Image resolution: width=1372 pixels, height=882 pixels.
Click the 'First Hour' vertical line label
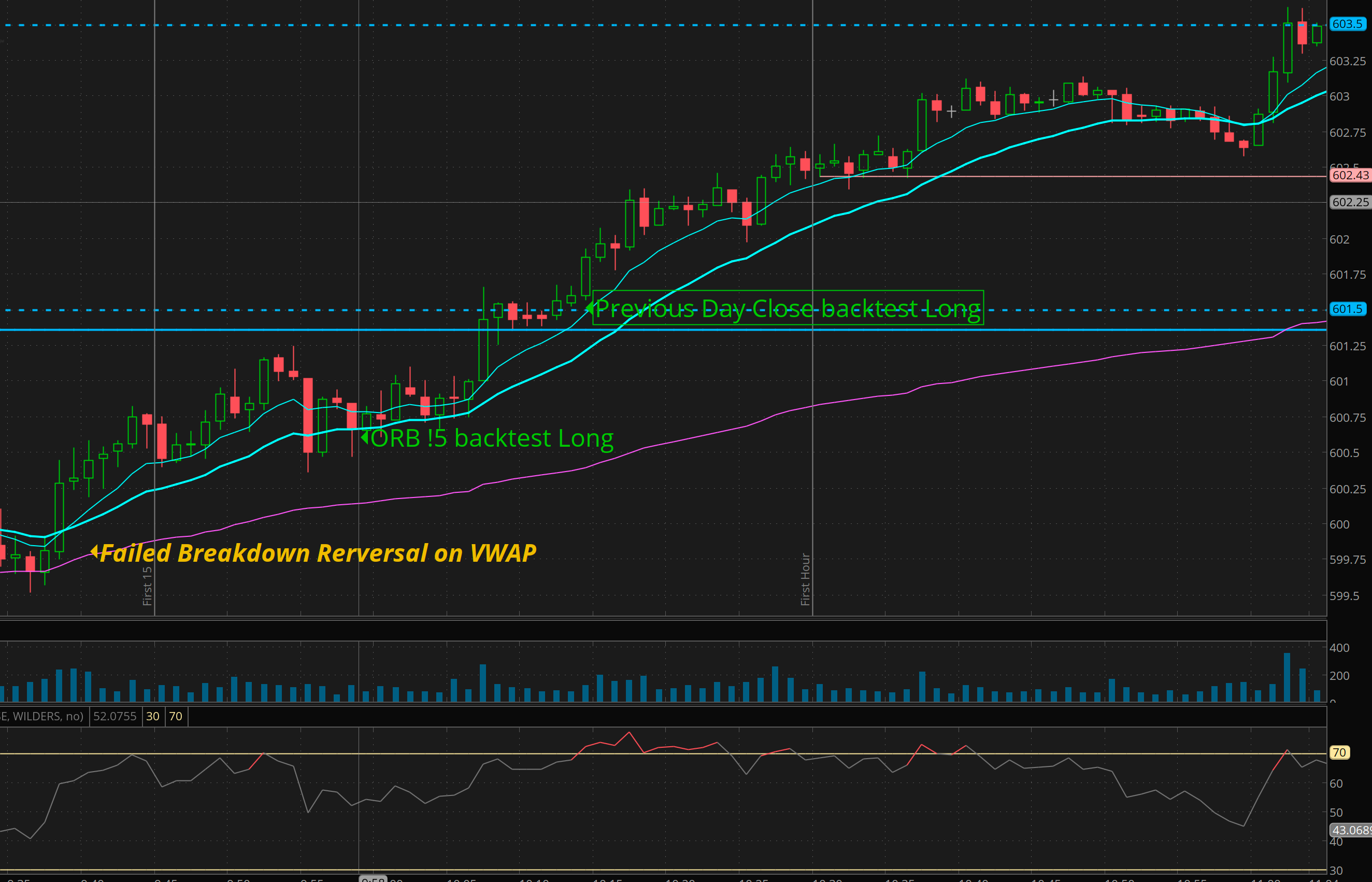[805, 578]
